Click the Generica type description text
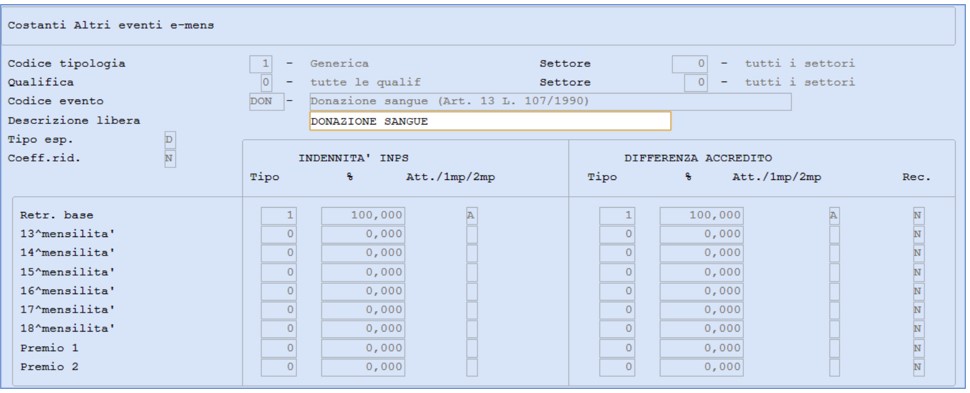970x393 pixels. pyautogui.click(x=339, y=64)
